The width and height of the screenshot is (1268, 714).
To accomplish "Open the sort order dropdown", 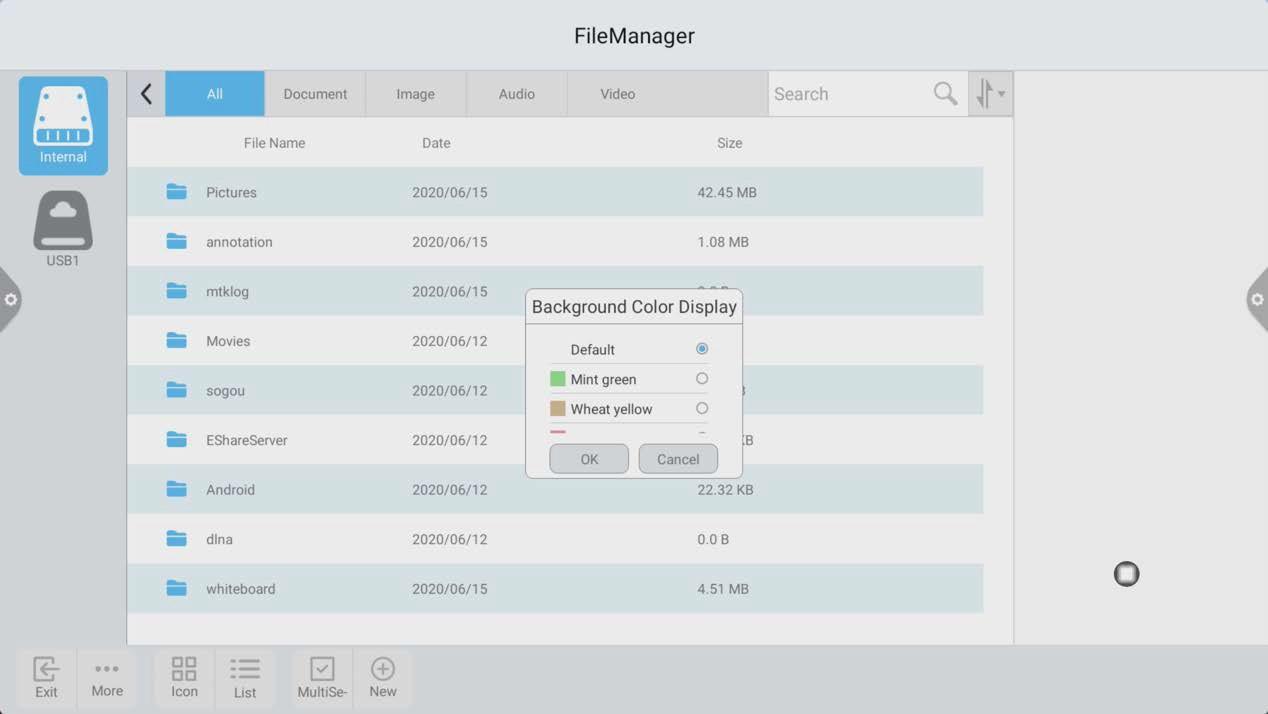I will (x=990, y=94).
